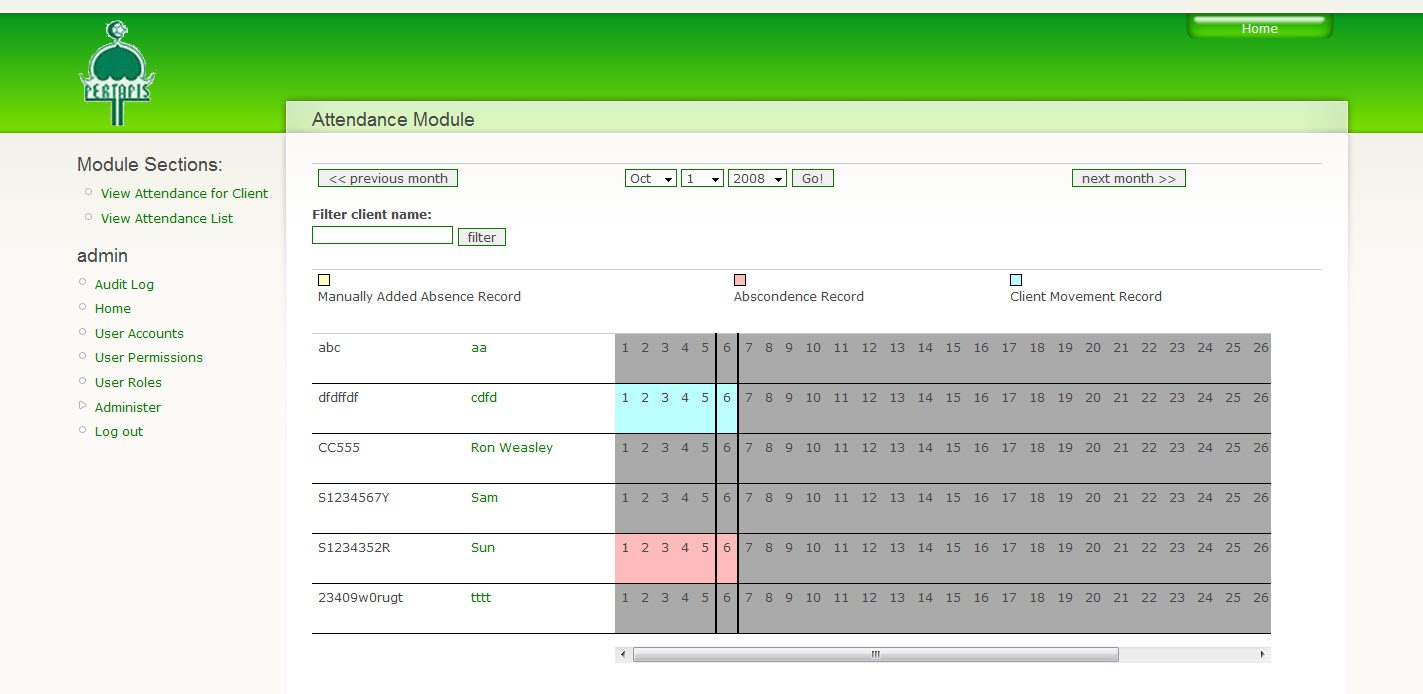The width and height of the screenshot is (1423, 694).
Task: Click the yellow Manually Added Absence swatch
Action: (x=324, y=280)
